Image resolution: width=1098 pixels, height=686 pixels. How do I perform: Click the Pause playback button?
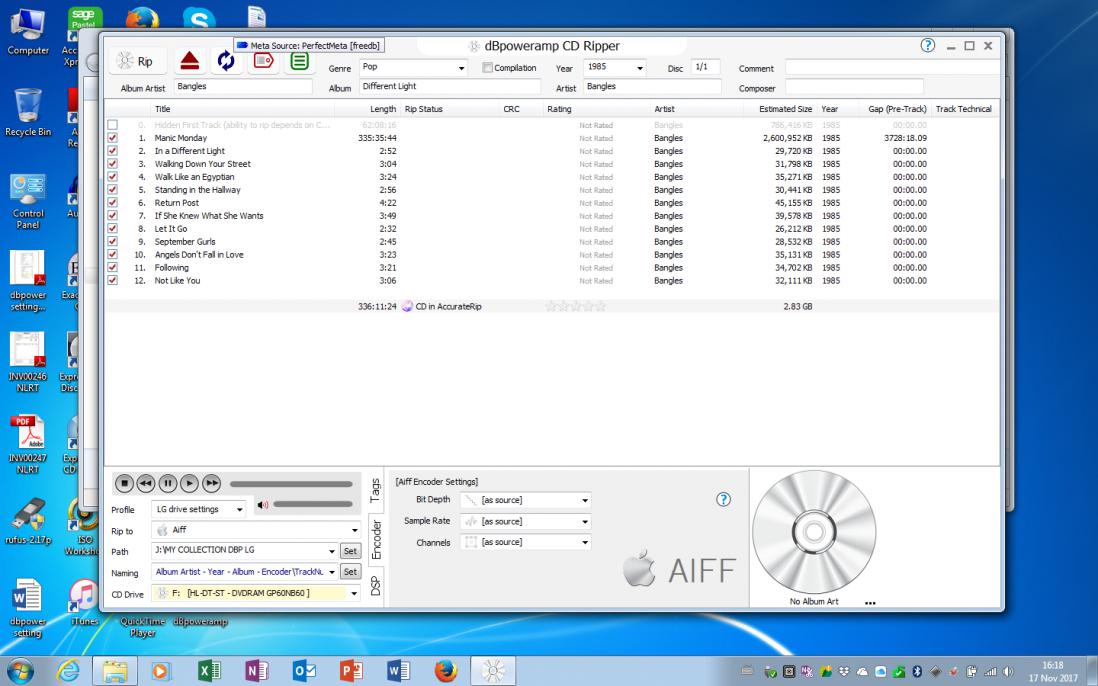[167, 483]
